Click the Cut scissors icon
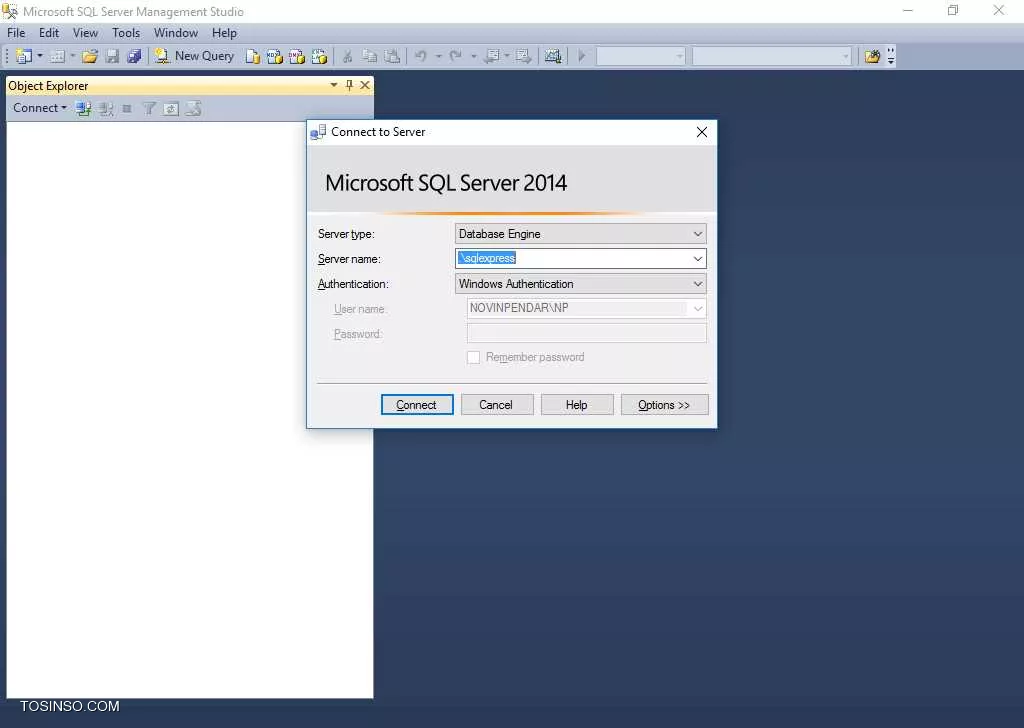 (347, 56)
